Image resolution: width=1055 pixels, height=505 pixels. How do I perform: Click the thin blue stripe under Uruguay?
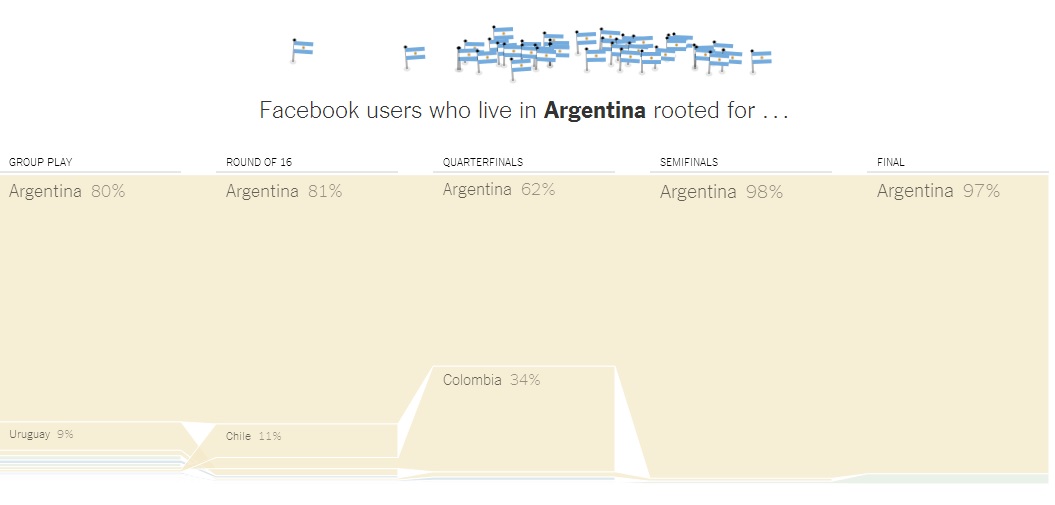click(91, 462)
